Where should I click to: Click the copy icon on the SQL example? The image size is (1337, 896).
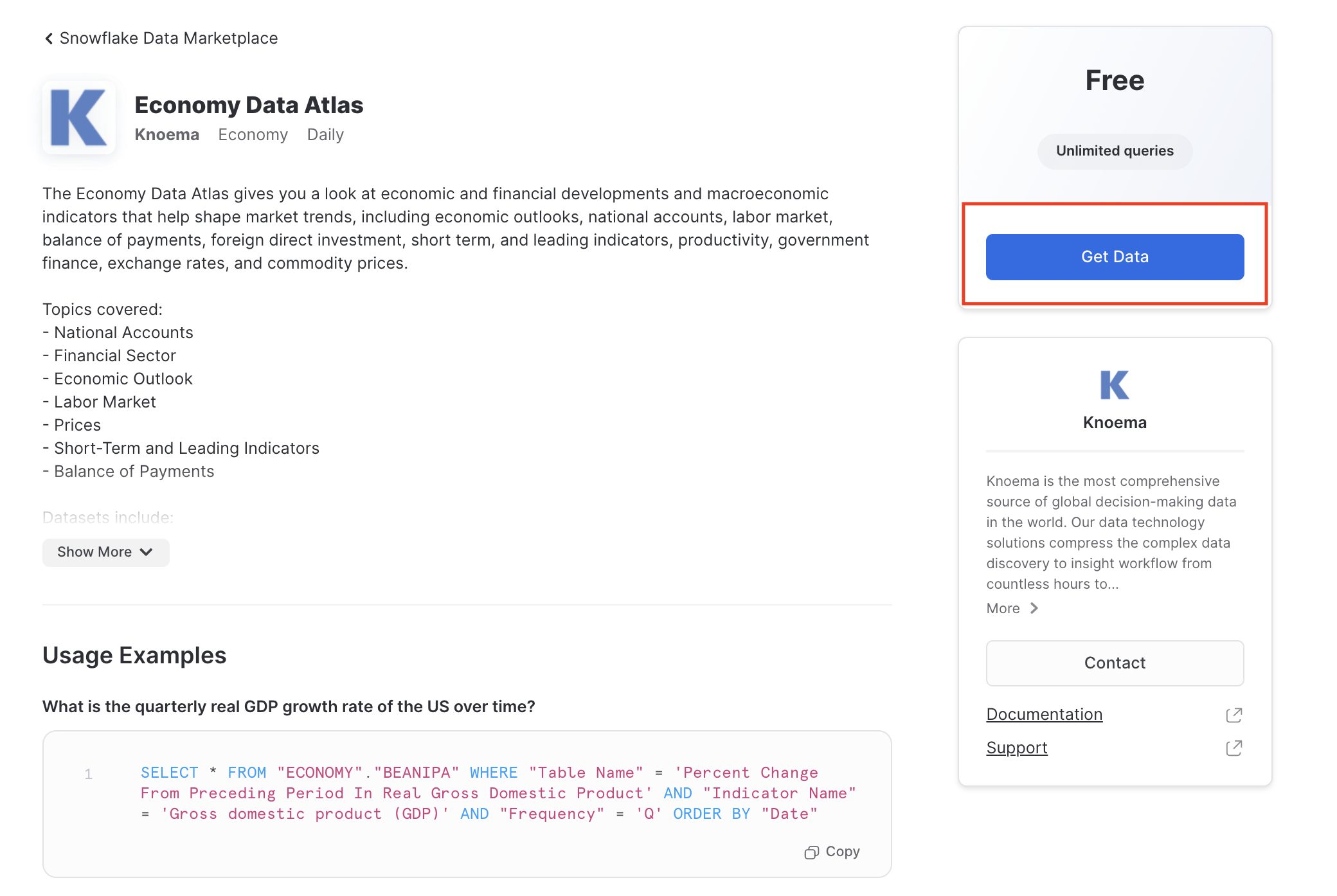[x=811, y=851]
